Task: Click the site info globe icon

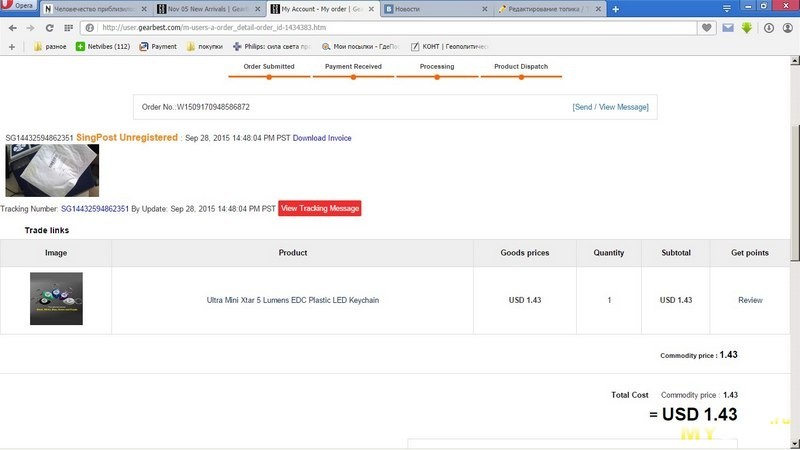Action: coord(90,28)
